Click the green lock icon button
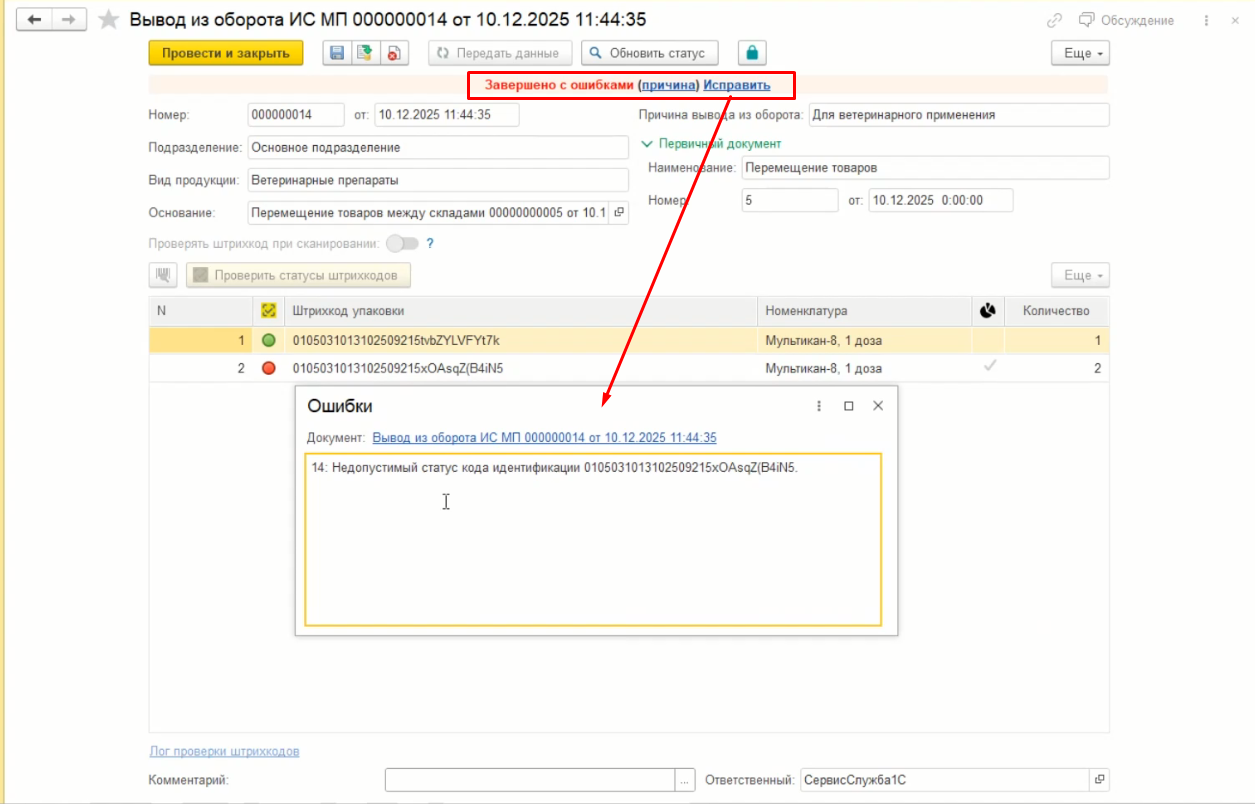 (x=752, y=53)
